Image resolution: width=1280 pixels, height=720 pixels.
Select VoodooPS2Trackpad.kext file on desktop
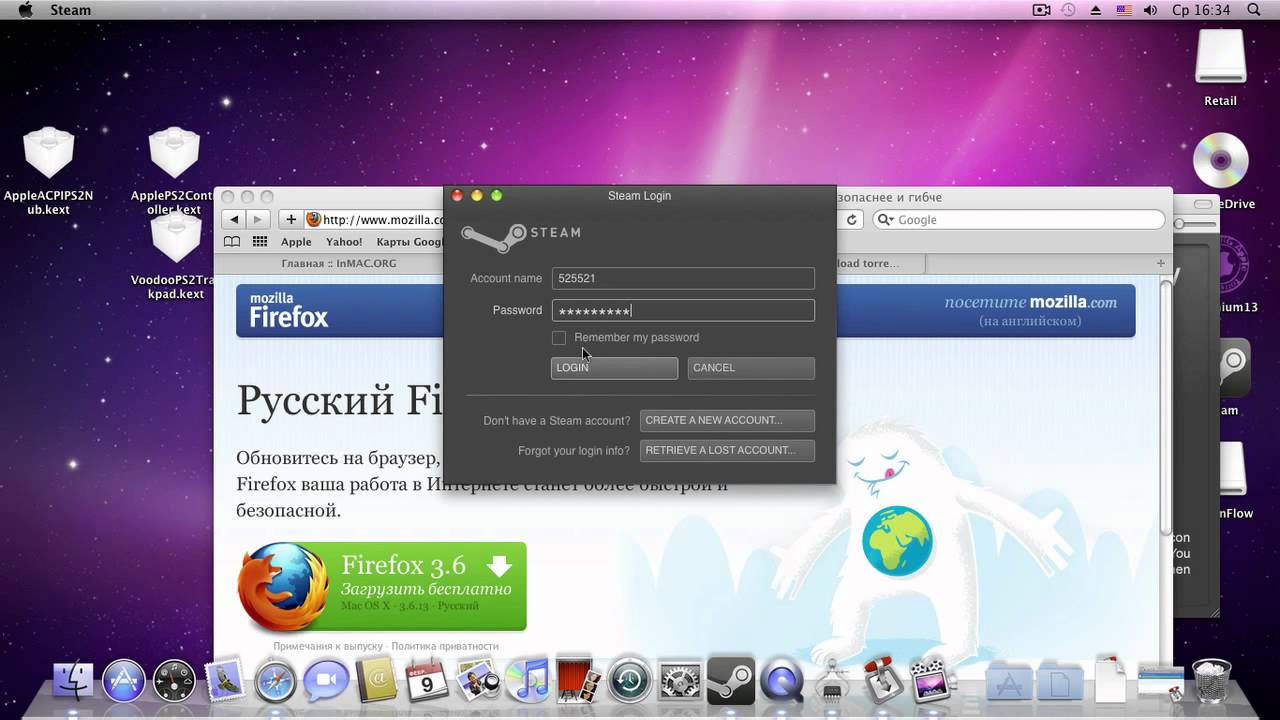pyautogui.click(x=175, y=257)
